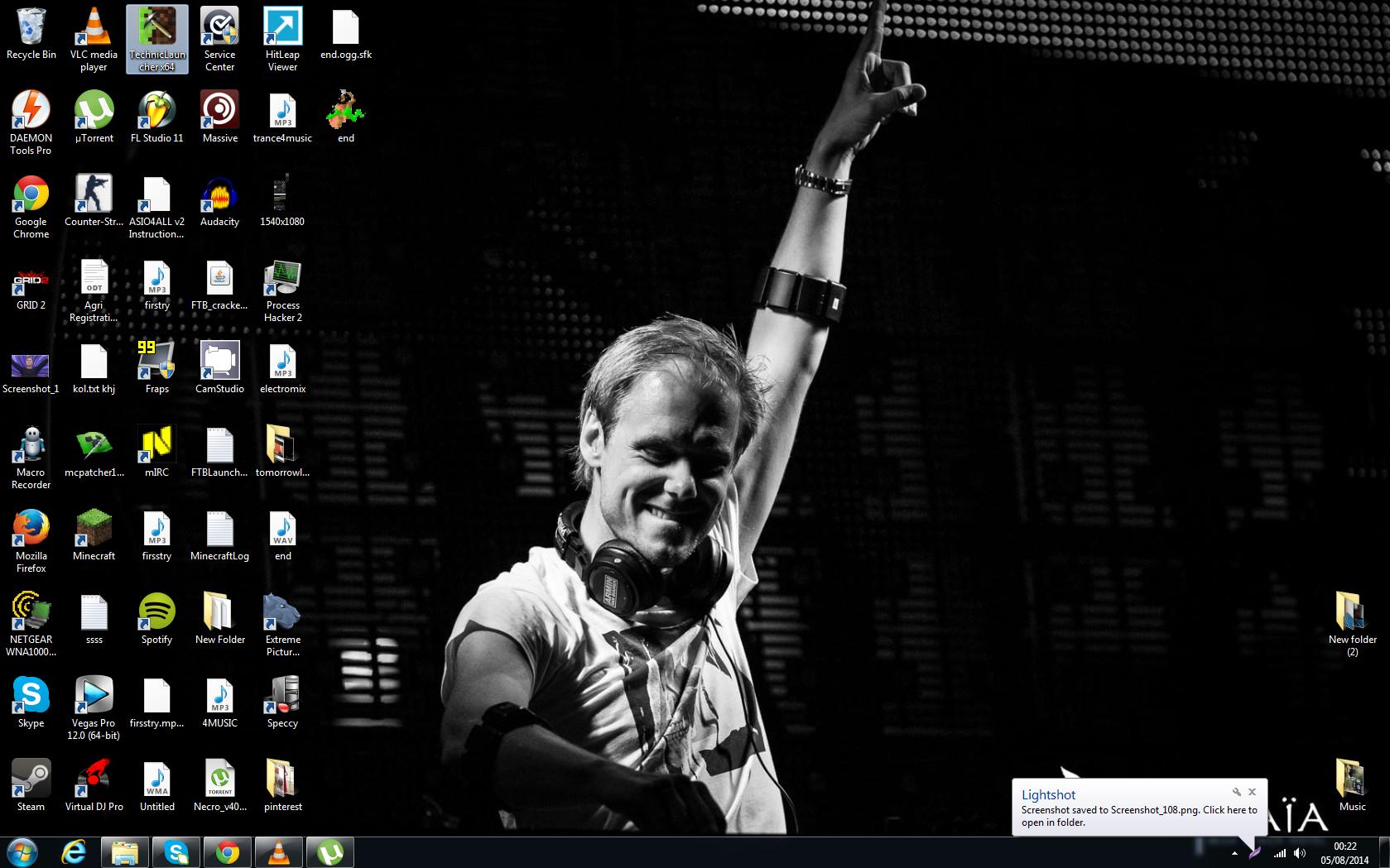Open the taskbar clock and date
This screenshot has width=1390, height=868.
click(x=1345, y=853)
